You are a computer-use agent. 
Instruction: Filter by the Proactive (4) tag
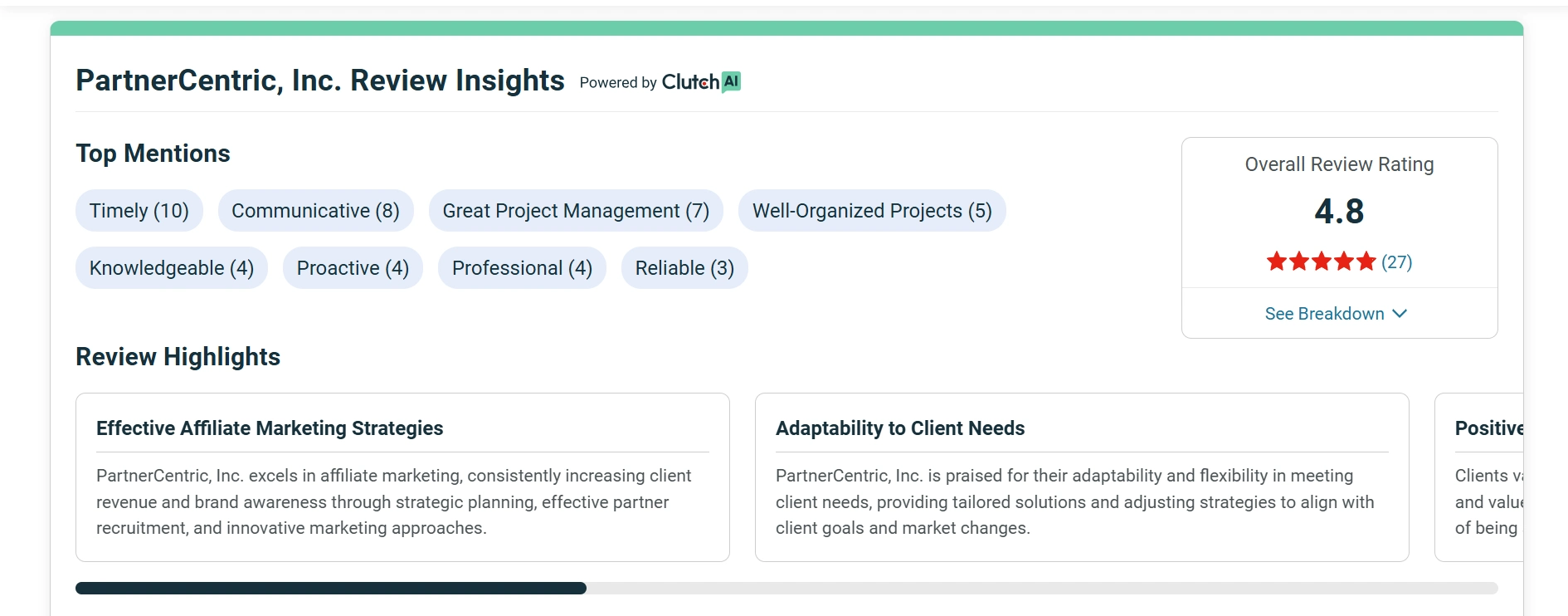pos(353,268)
